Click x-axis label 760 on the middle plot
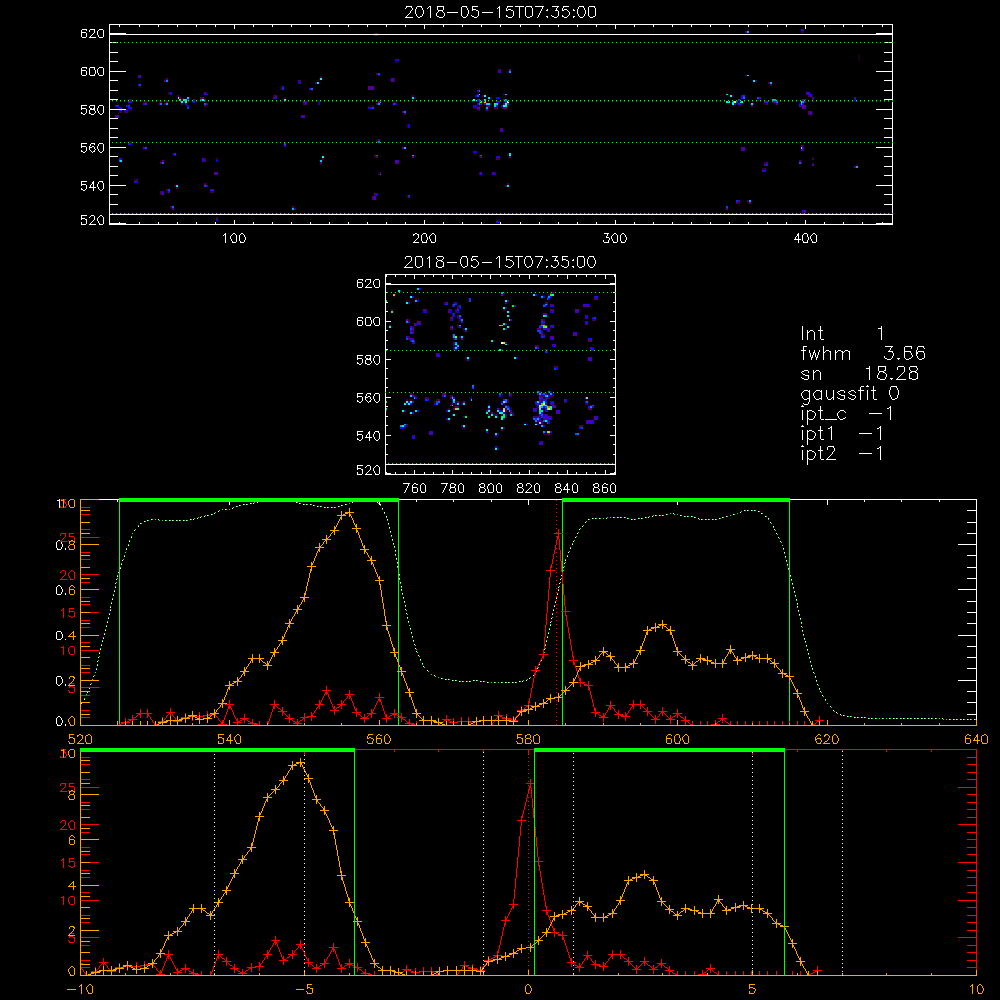This screenshot has height=1000, width=1000. tap(415, 489)
